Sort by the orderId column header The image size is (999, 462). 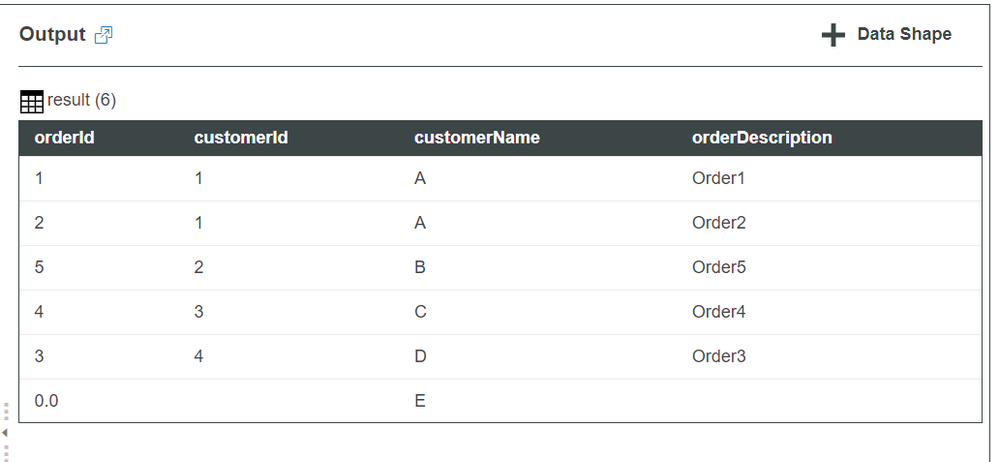click(64, 137)
